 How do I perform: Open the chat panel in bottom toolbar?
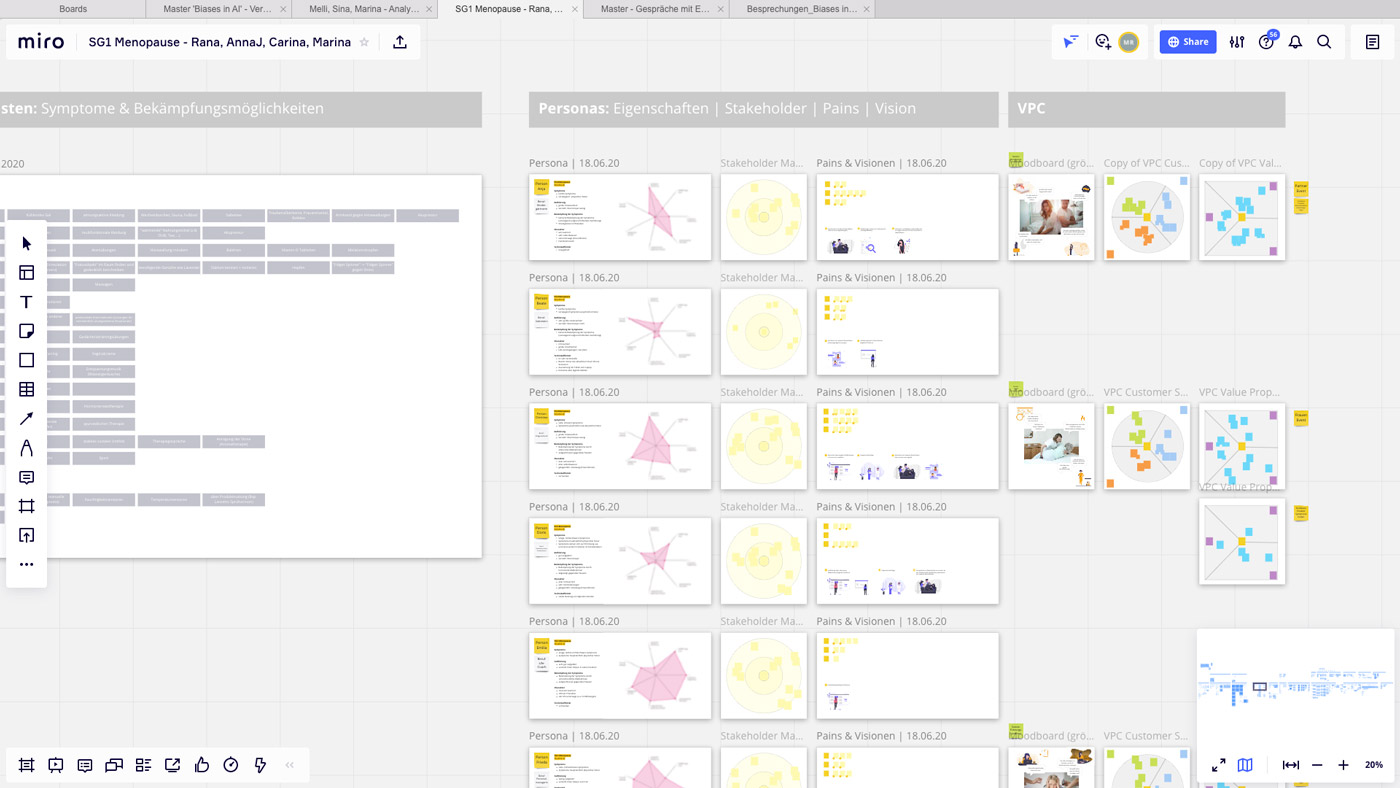pos(114,765)
